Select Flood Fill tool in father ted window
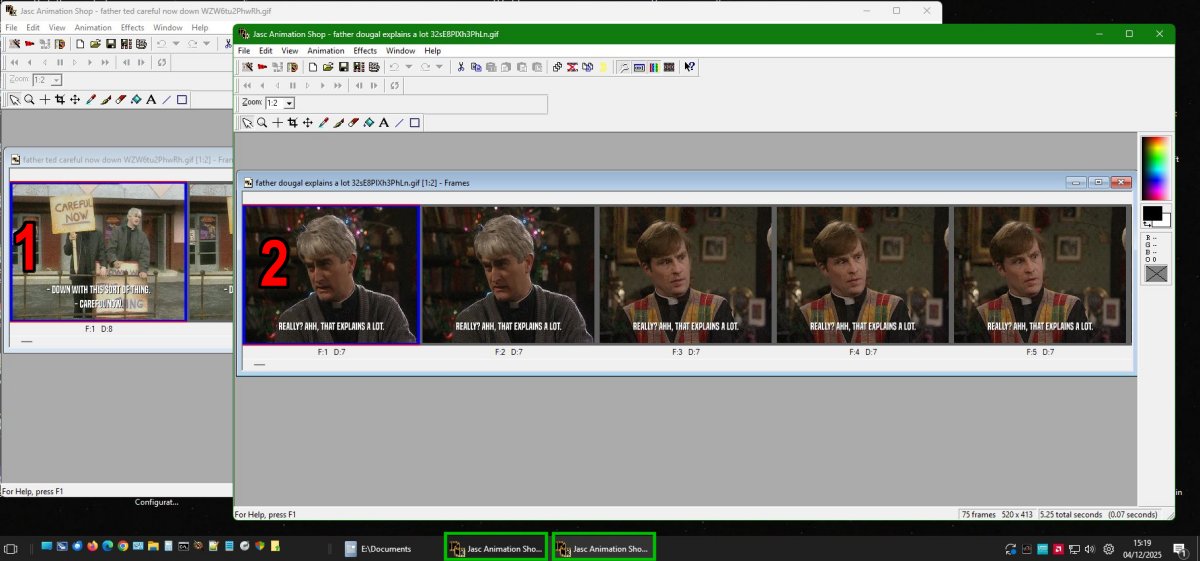 136,99
